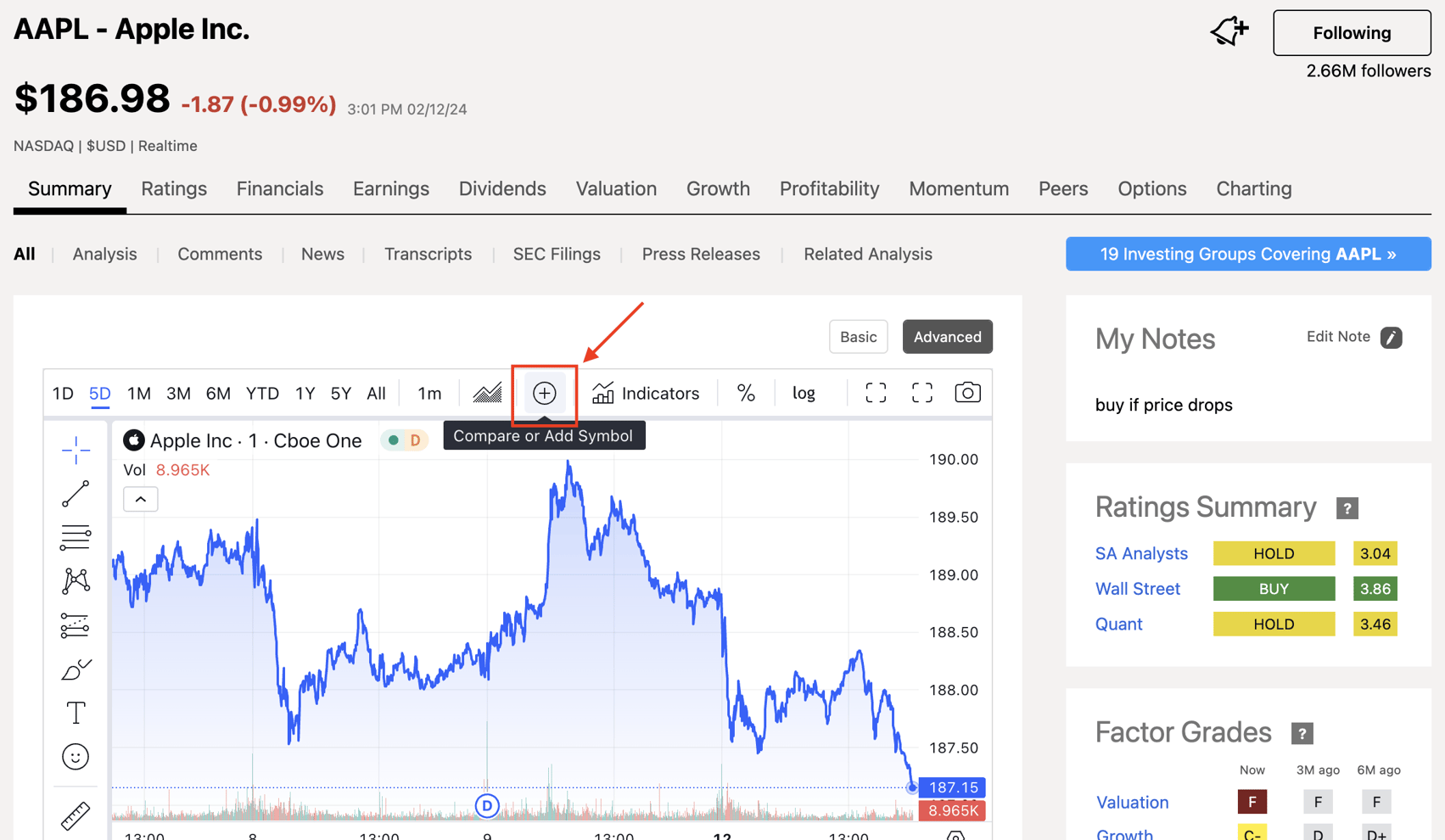The image size is (1445, 840).
Task: Select the crosshair cursor tool
Action: click(x=76, y=450)
